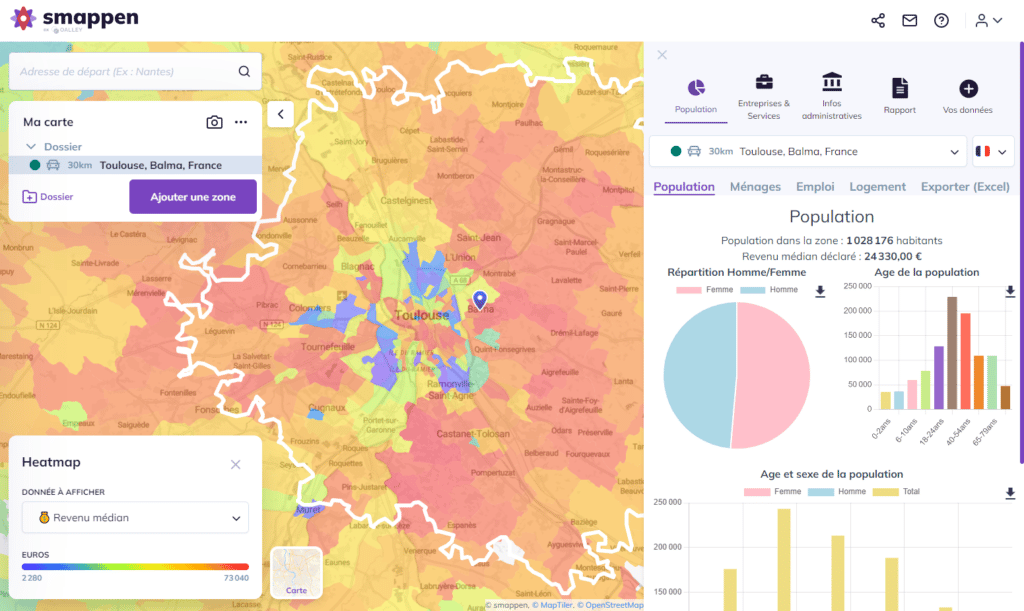
Task: Close the Heatmap panel
Action: coord(236,464)
